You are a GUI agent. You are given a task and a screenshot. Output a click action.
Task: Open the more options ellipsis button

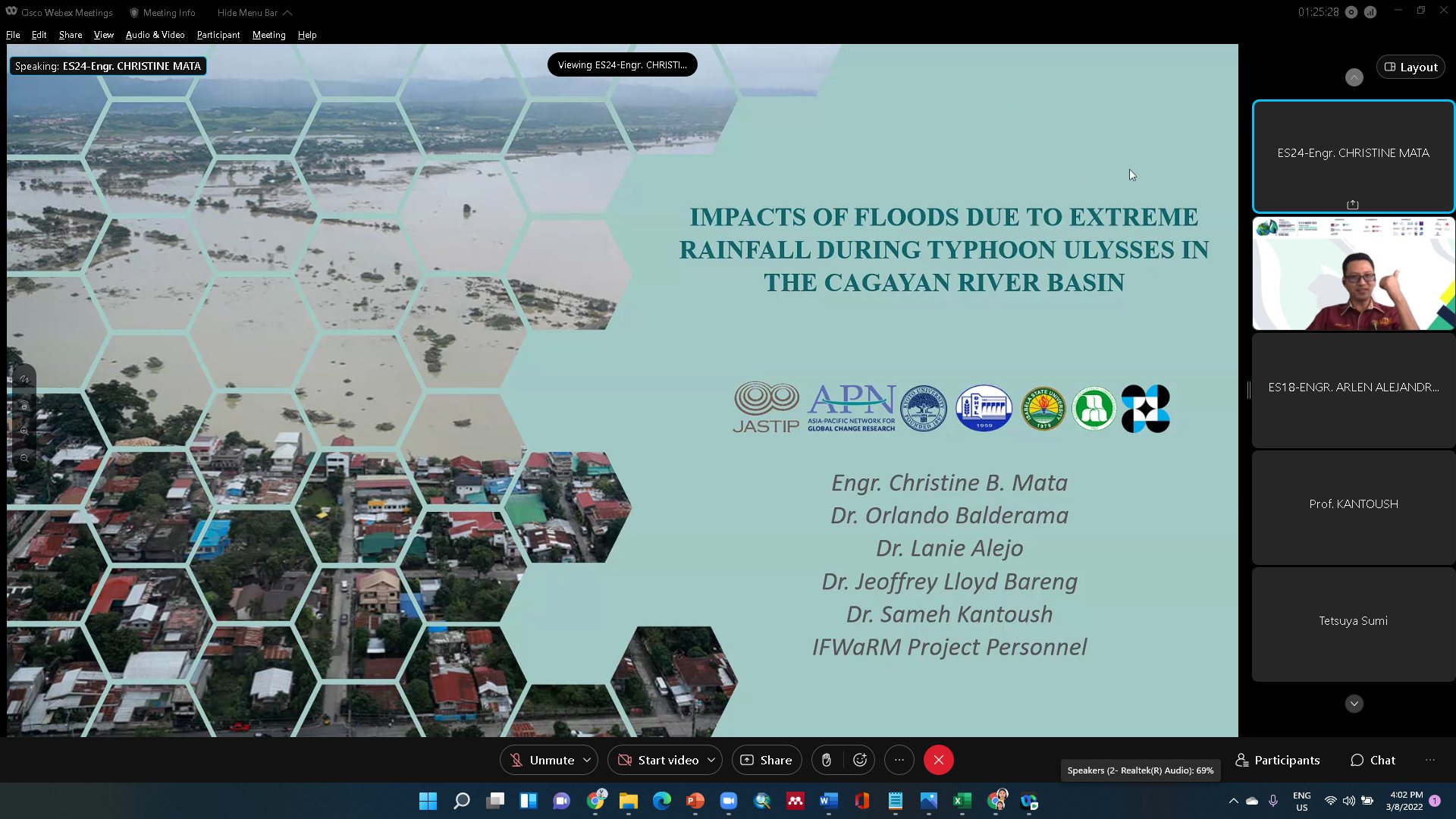899,760
